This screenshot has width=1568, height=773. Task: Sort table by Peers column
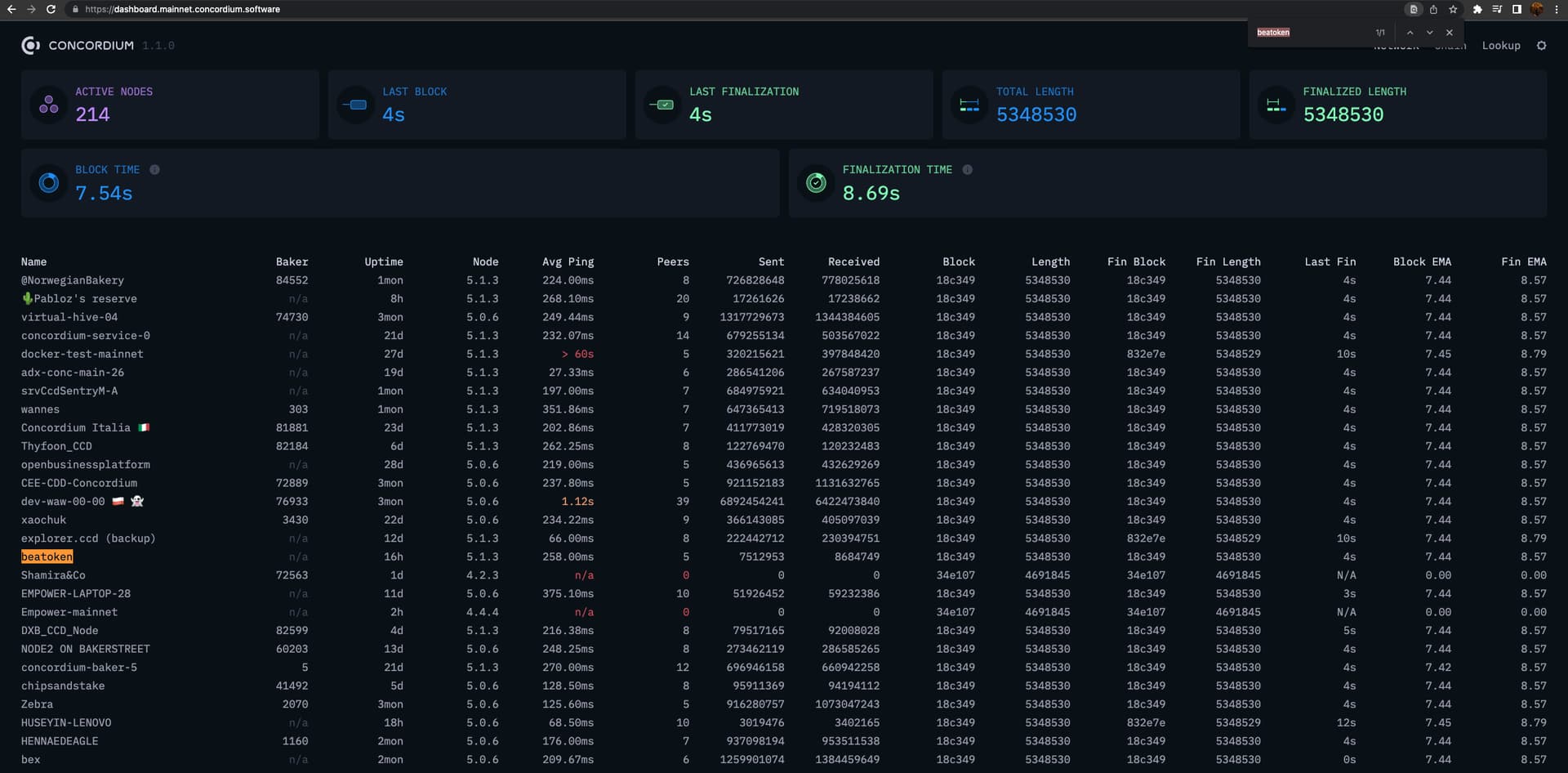pyautogui.click(x=673, y=261)
